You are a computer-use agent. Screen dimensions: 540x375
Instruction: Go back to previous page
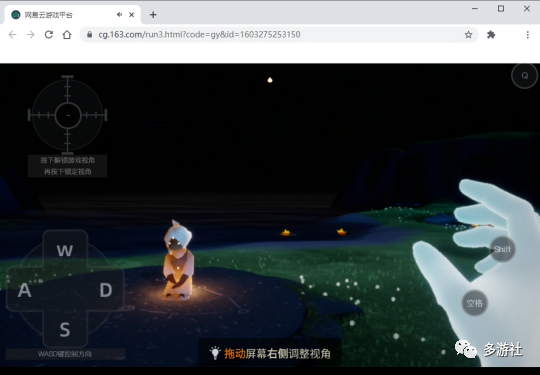(x=12, y=34)
